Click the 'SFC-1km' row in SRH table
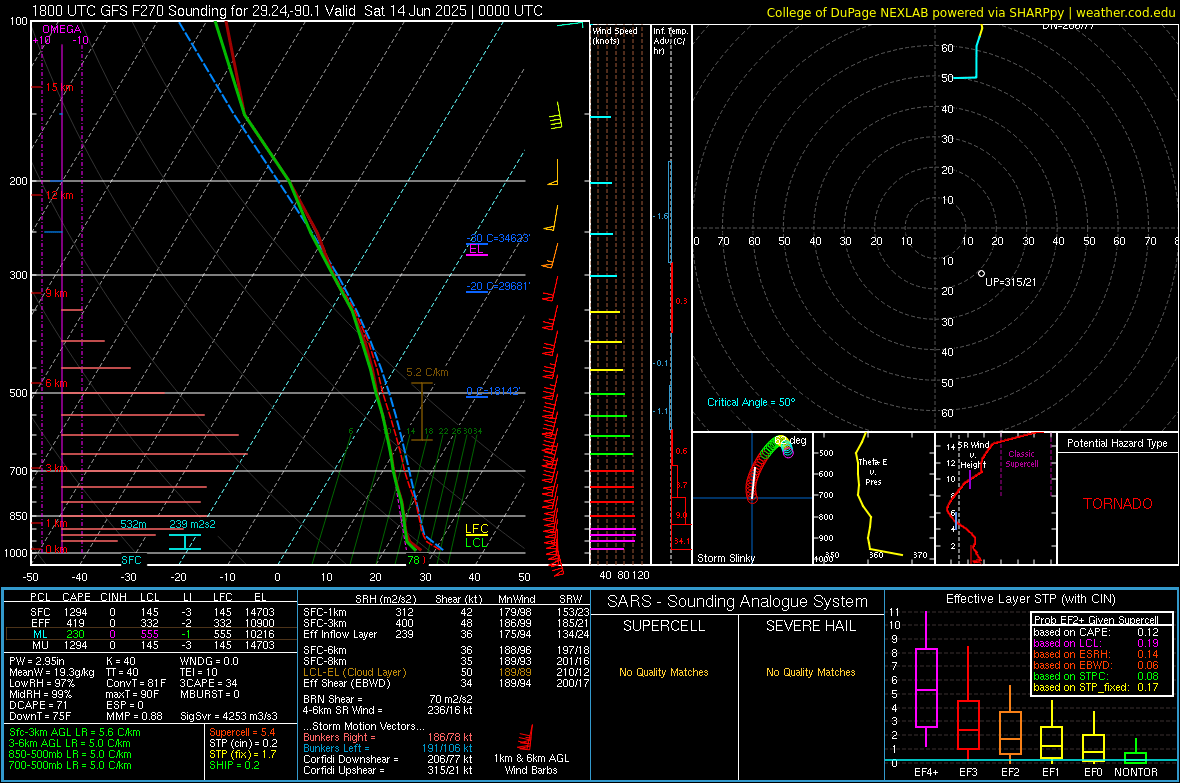This screenshot has height=783, width=1180. (x=446, y=612)
